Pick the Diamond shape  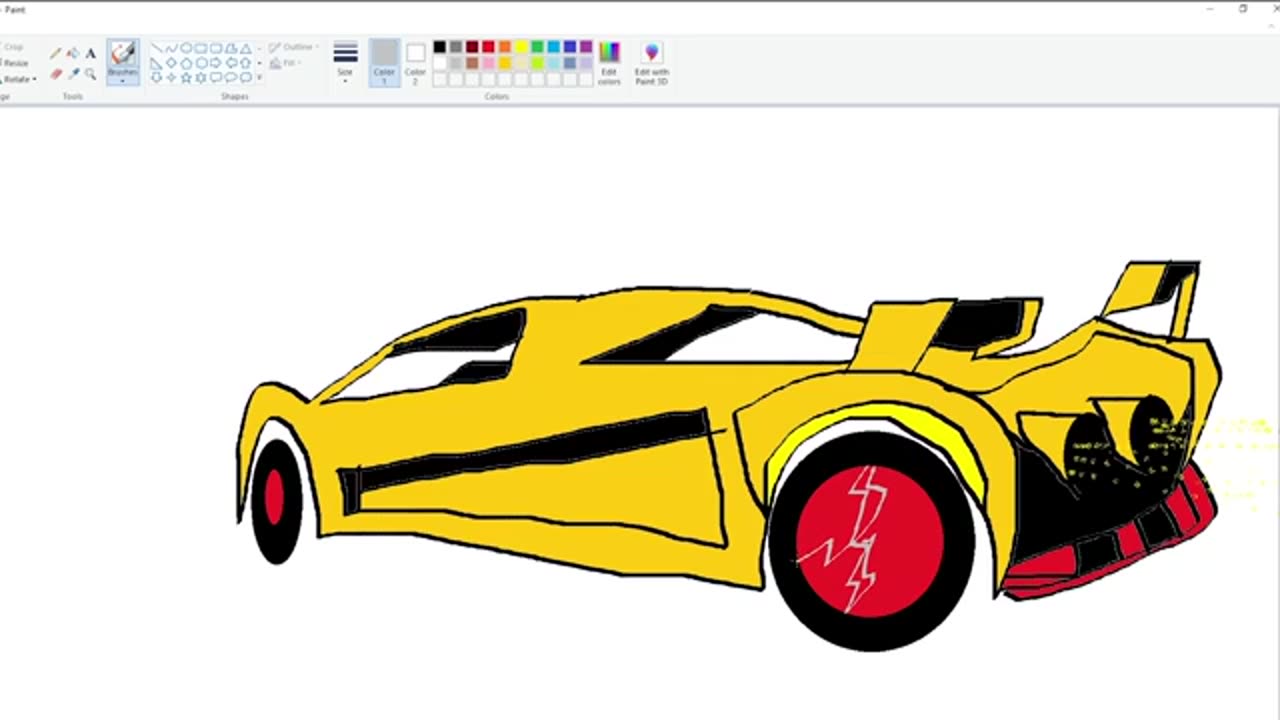click(x=171, y=63)
